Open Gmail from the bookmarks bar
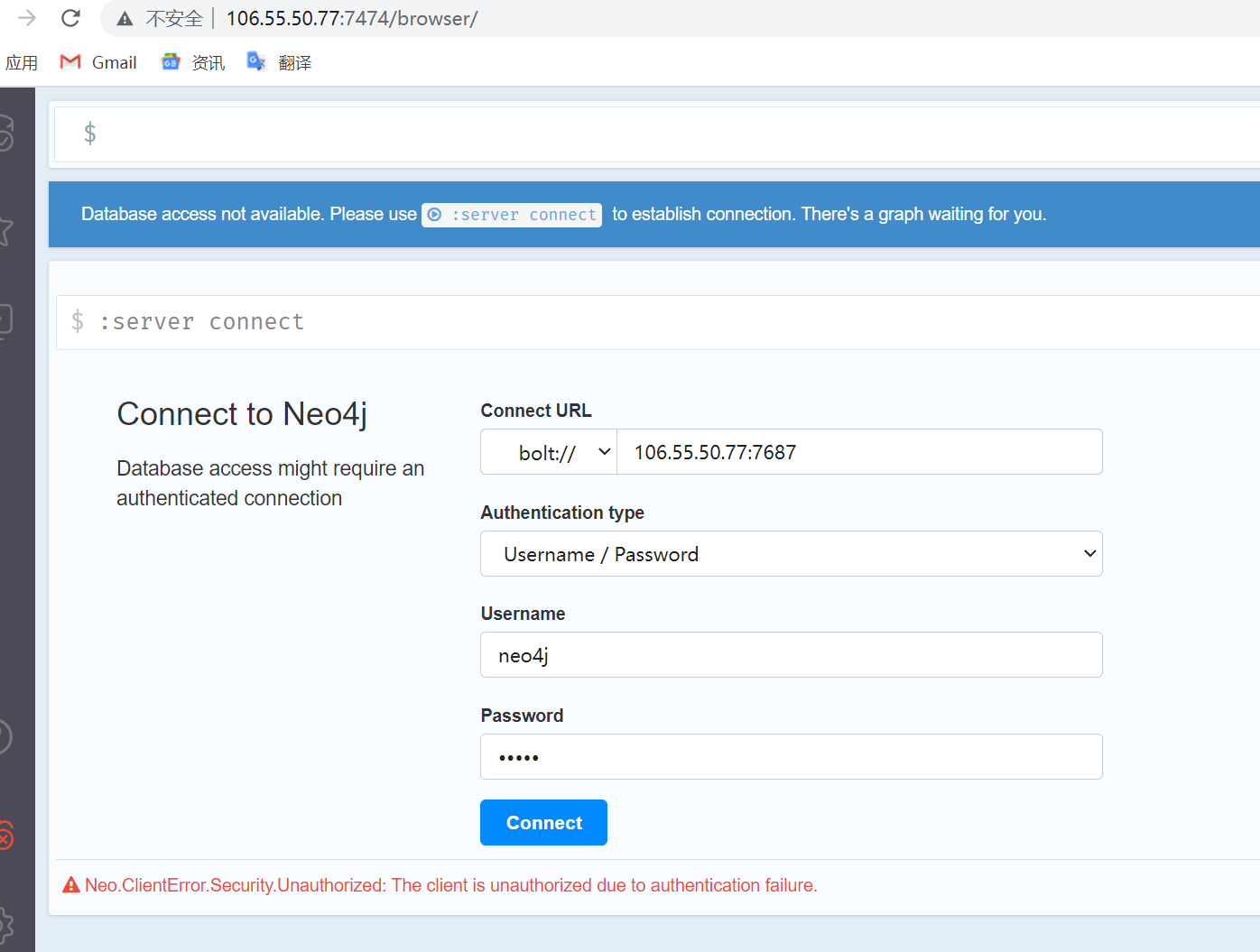The height and width of the screenshot is (952, 1260). click(x=97, y=61)
